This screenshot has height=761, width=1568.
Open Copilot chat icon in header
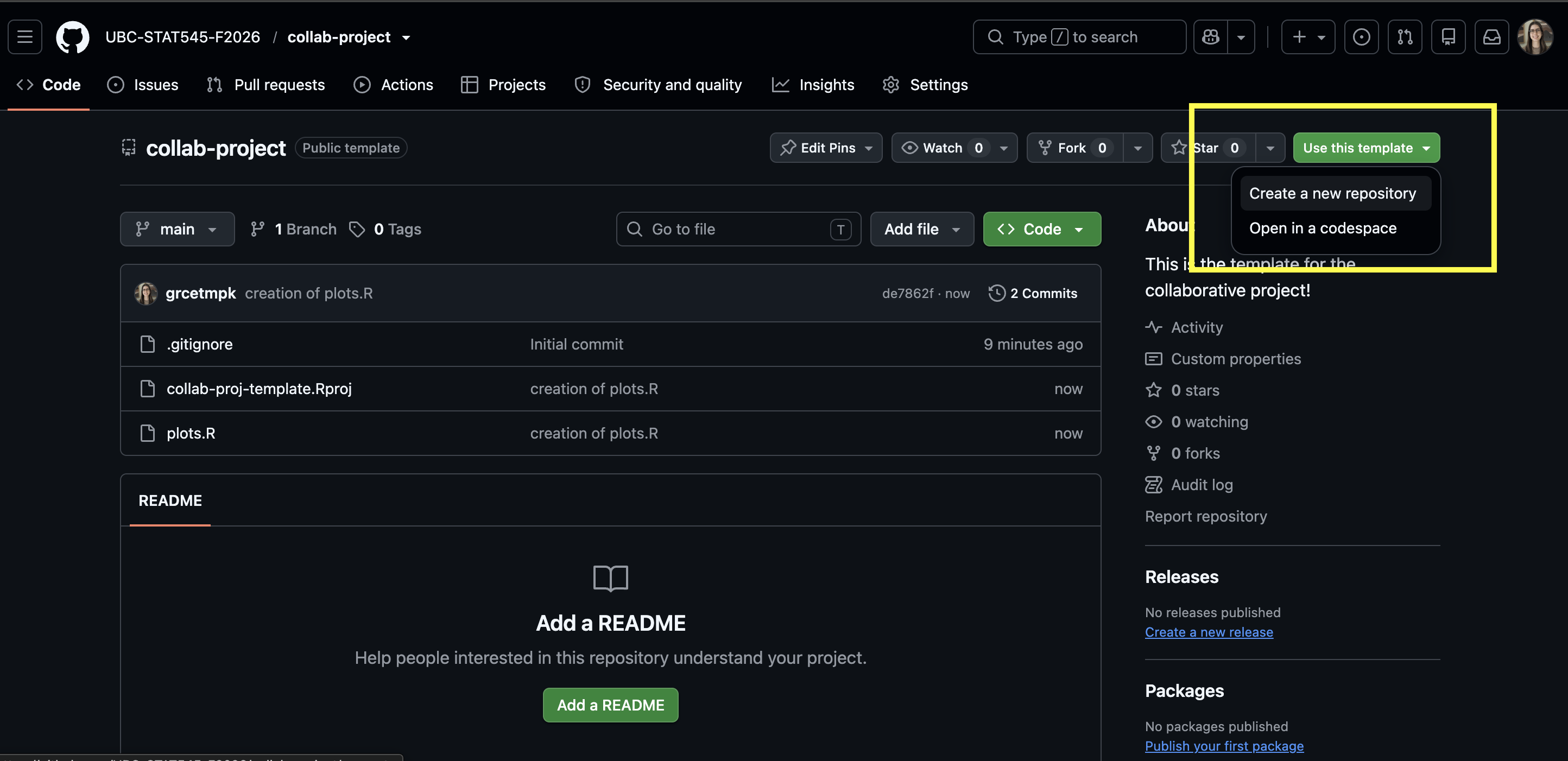pos(1210,37)
